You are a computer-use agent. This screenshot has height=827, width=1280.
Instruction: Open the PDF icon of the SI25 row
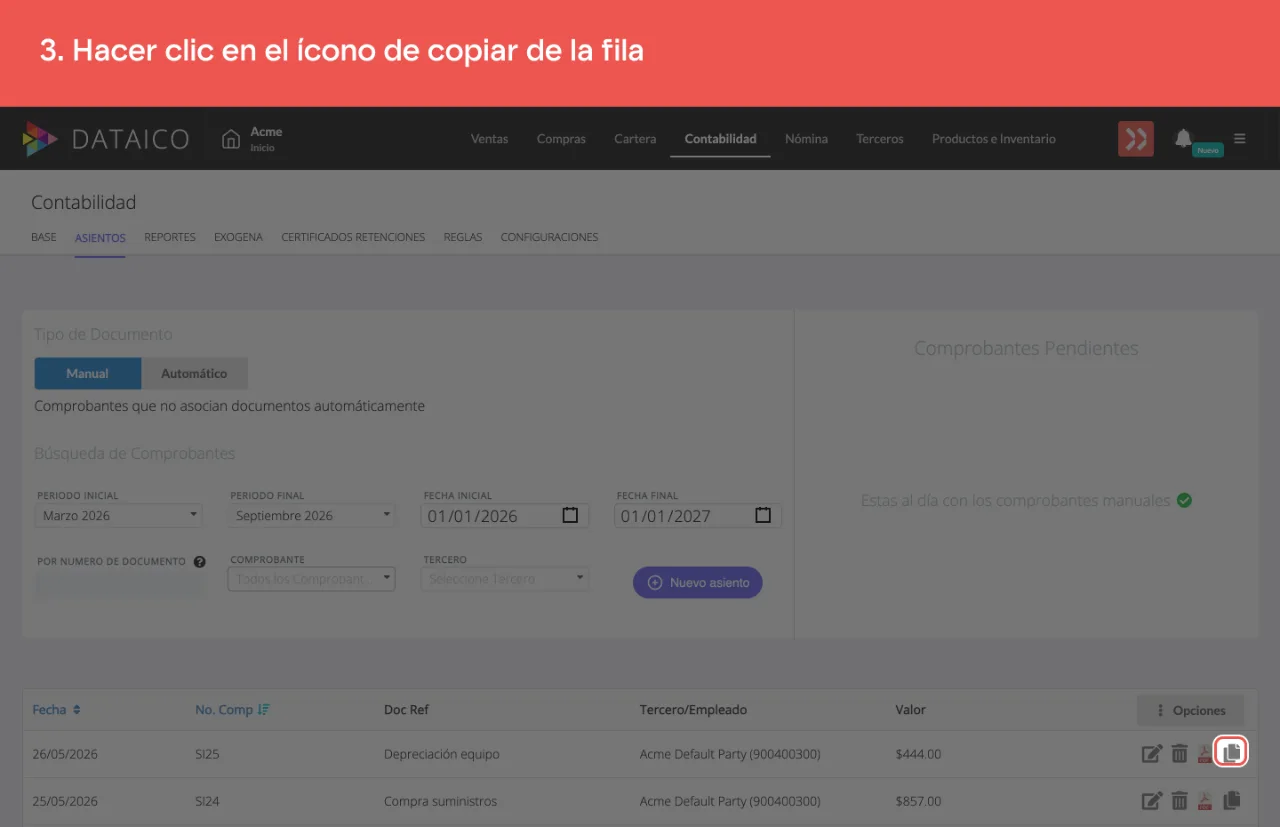[x=1205, y=754]
